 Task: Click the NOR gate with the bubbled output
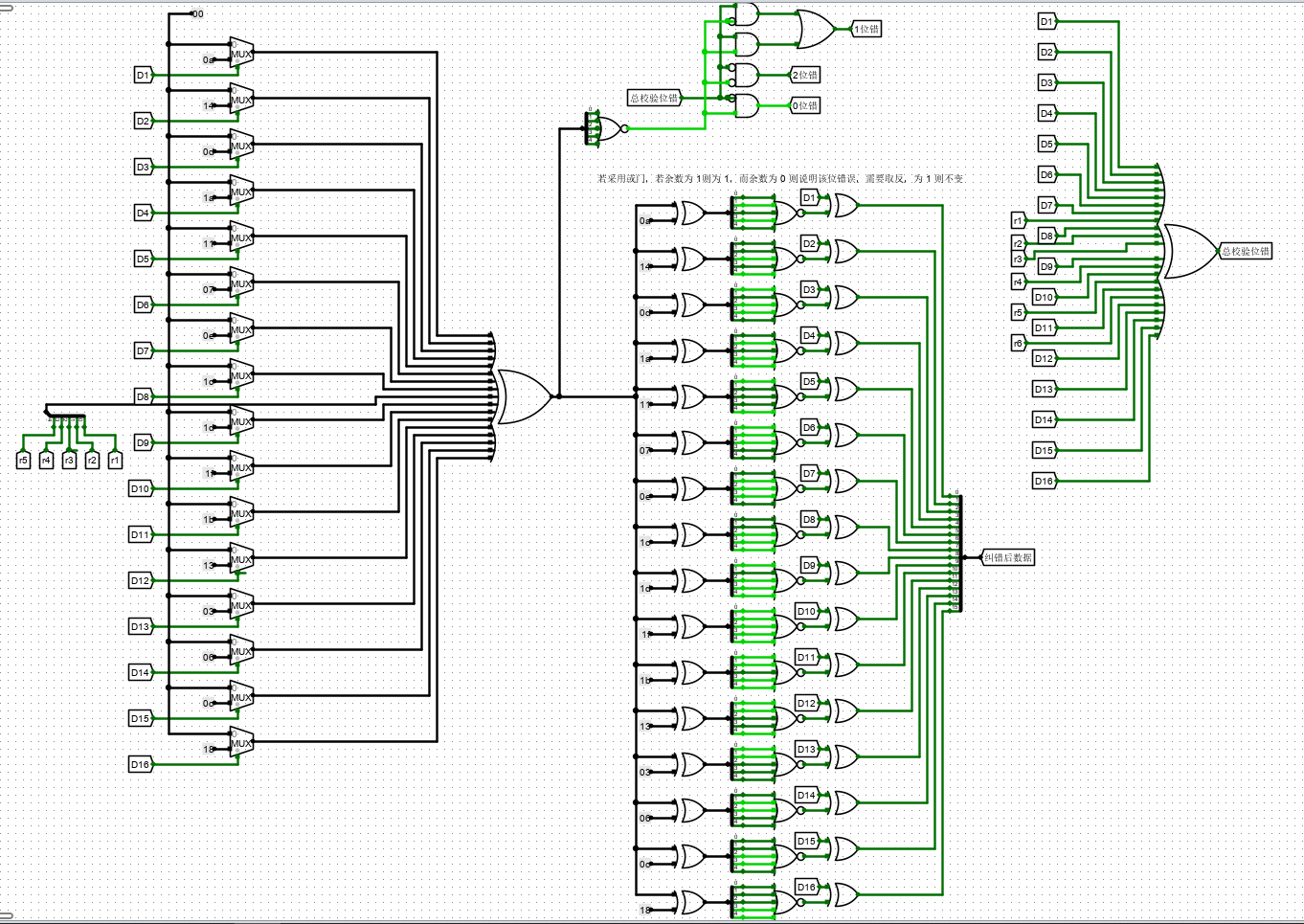pos(611,128)
